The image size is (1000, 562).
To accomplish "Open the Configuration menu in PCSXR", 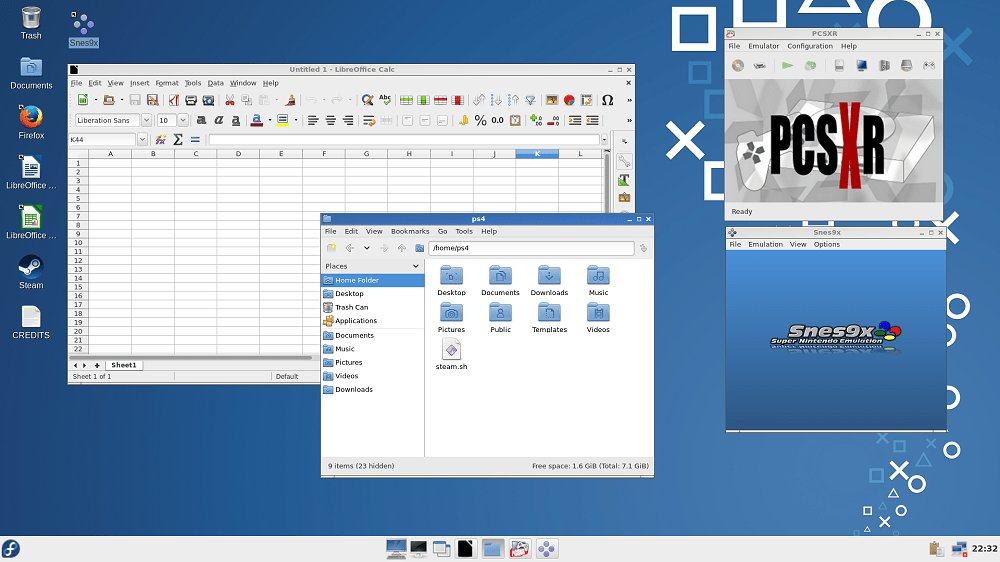I will pos(809,46).
